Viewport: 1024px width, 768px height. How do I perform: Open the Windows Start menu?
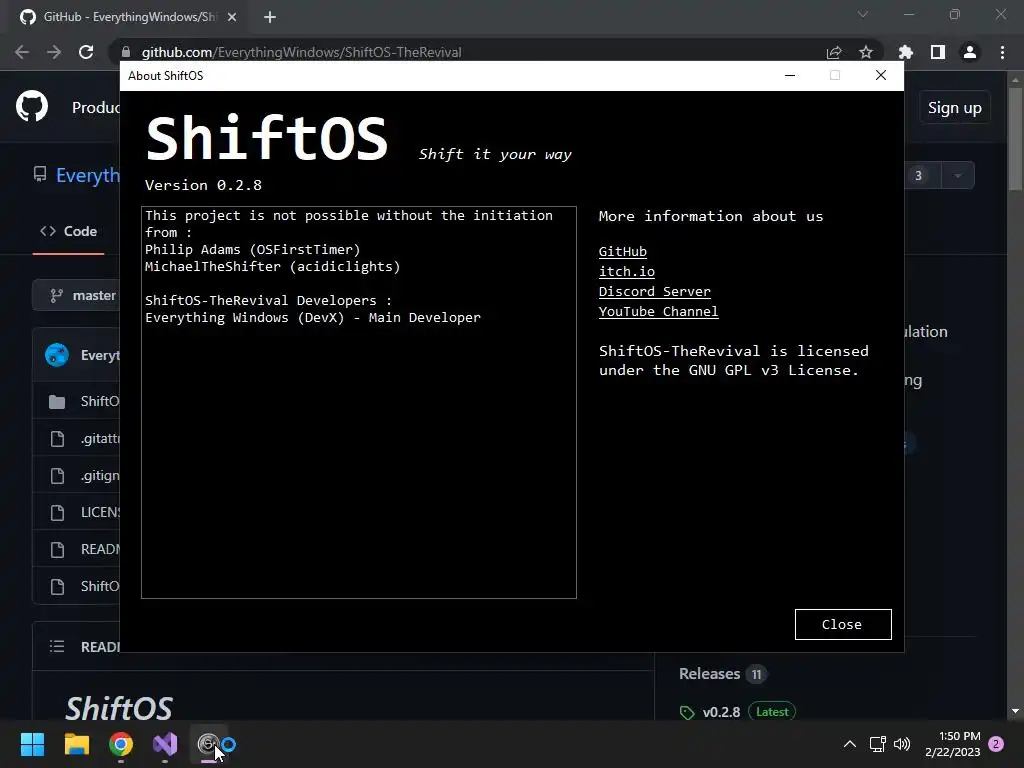(x=32, y=744)
